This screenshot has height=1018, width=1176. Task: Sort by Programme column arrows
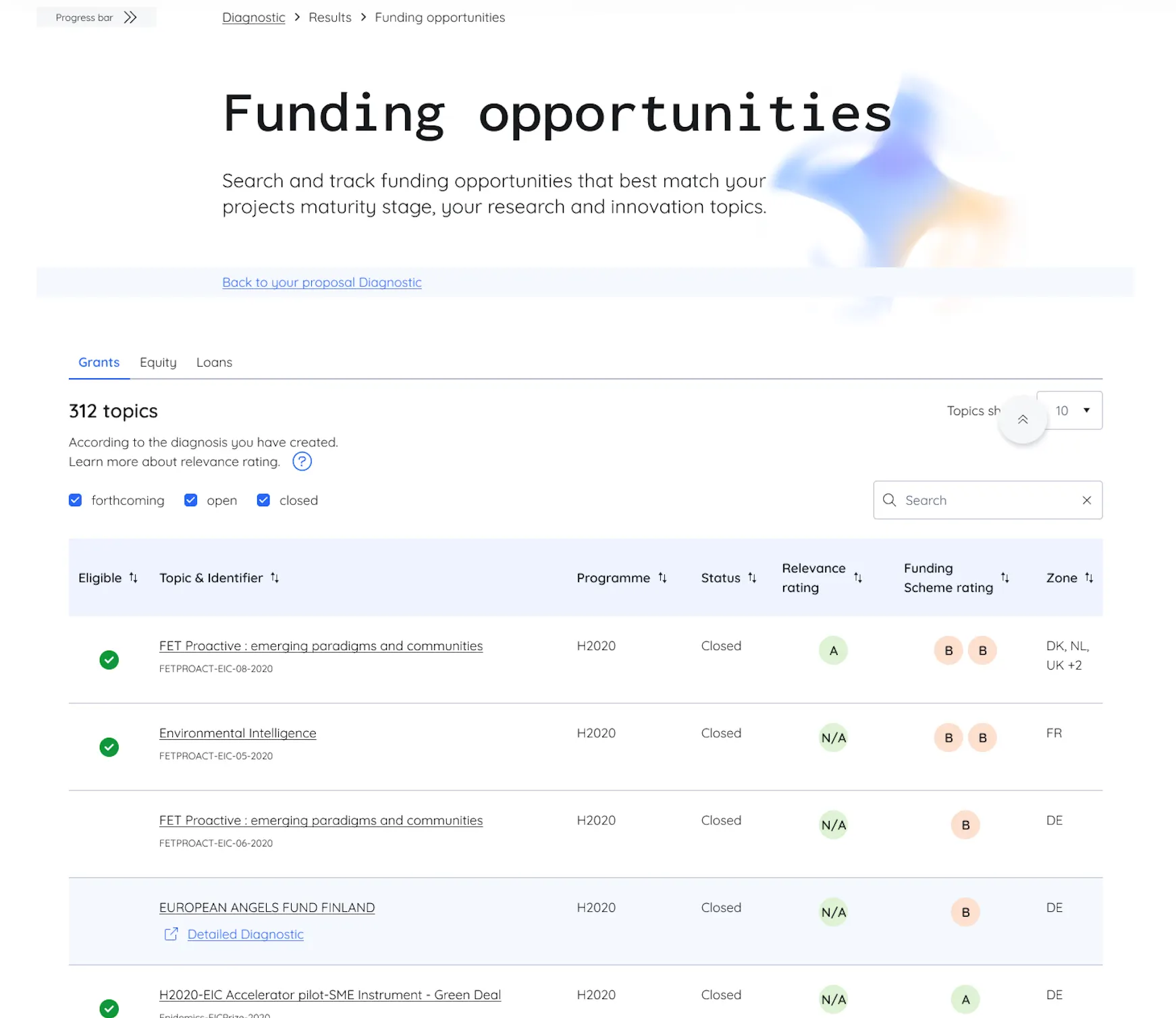(663, 578)
